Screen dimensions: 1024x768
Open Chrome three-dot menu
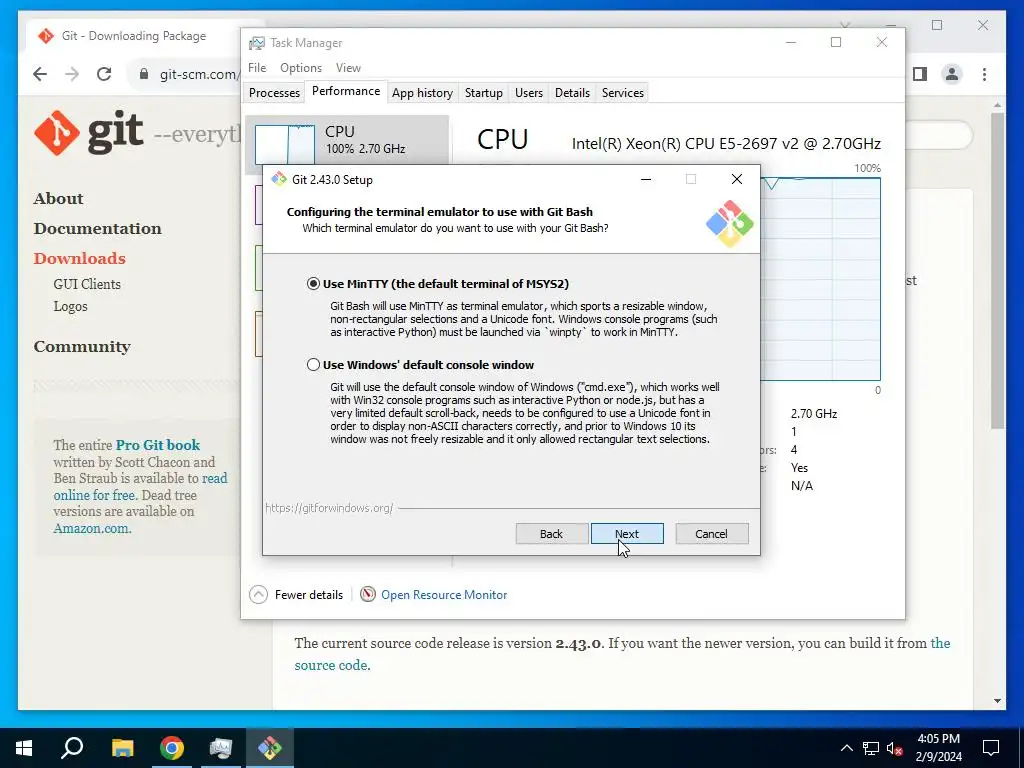pyautogui.click(x=984, y=74)
